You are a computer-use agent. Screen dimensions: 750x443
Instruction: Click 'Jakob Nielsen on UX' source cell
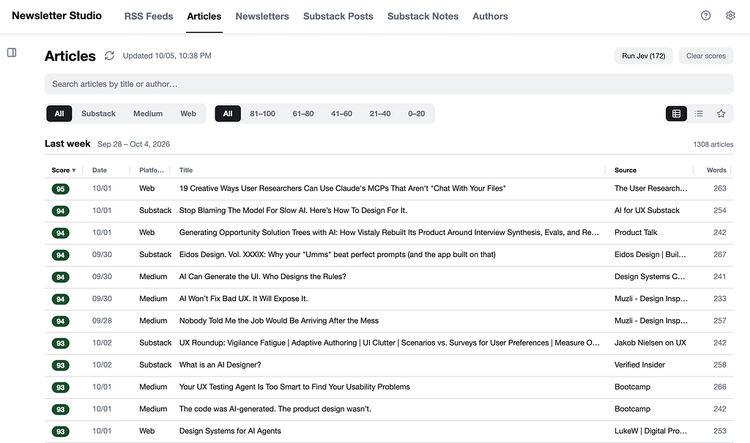650,343
